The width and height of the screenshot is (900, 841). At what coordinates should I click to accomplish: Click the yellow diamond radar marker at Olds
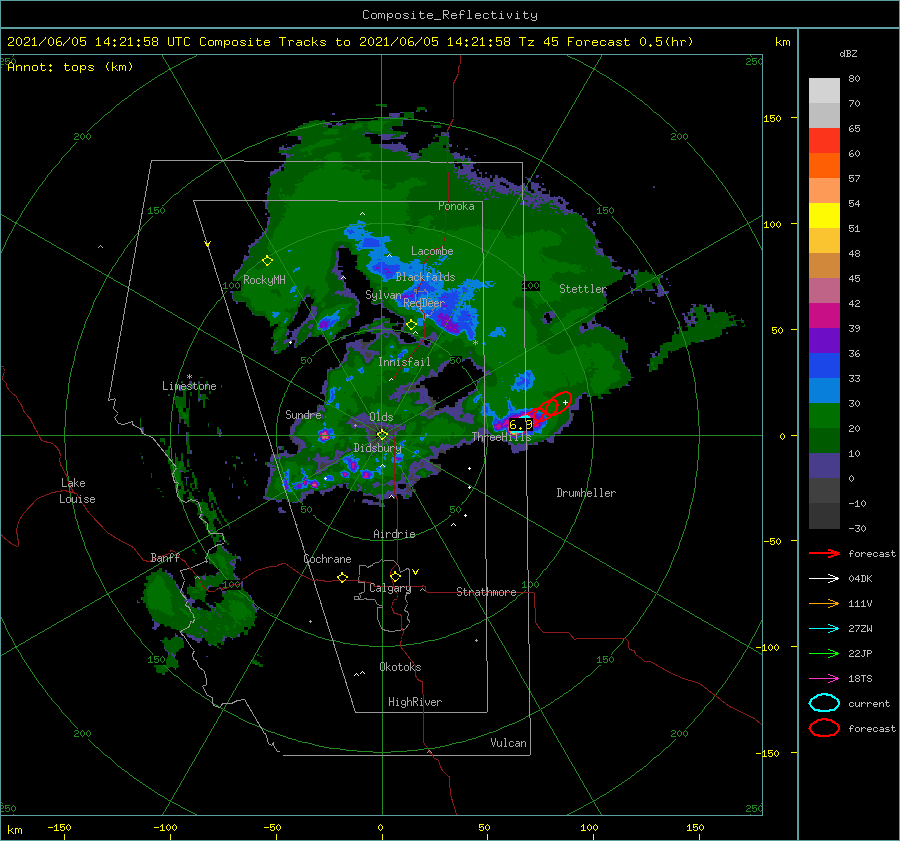pyautogui.click(x=382, y=435)
